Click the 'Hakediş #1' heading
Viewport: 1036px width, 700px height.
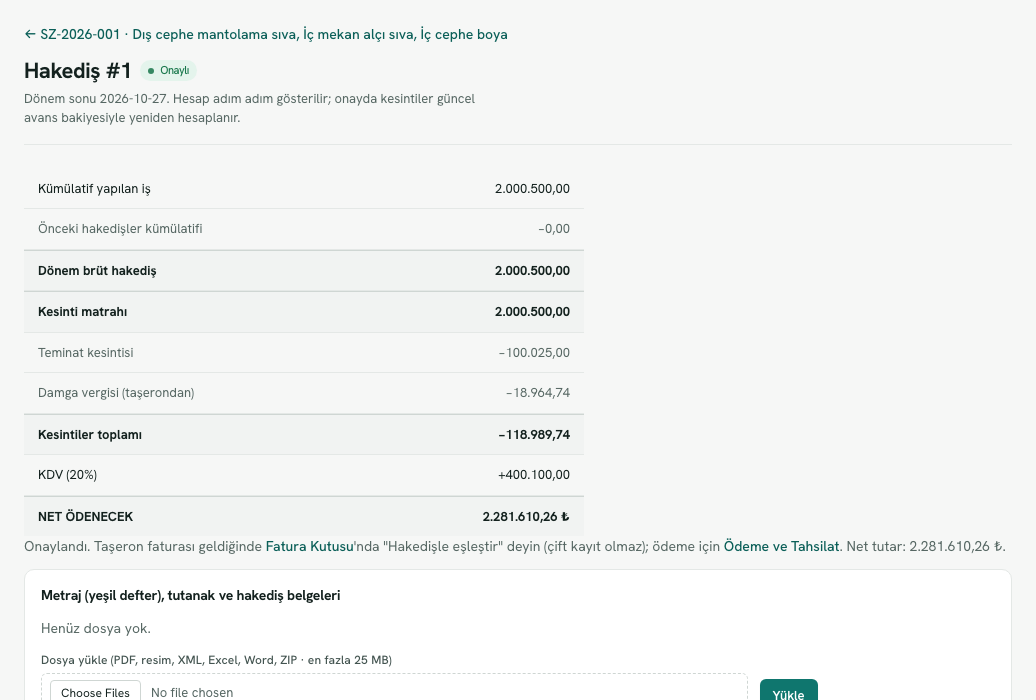point(77,71)
